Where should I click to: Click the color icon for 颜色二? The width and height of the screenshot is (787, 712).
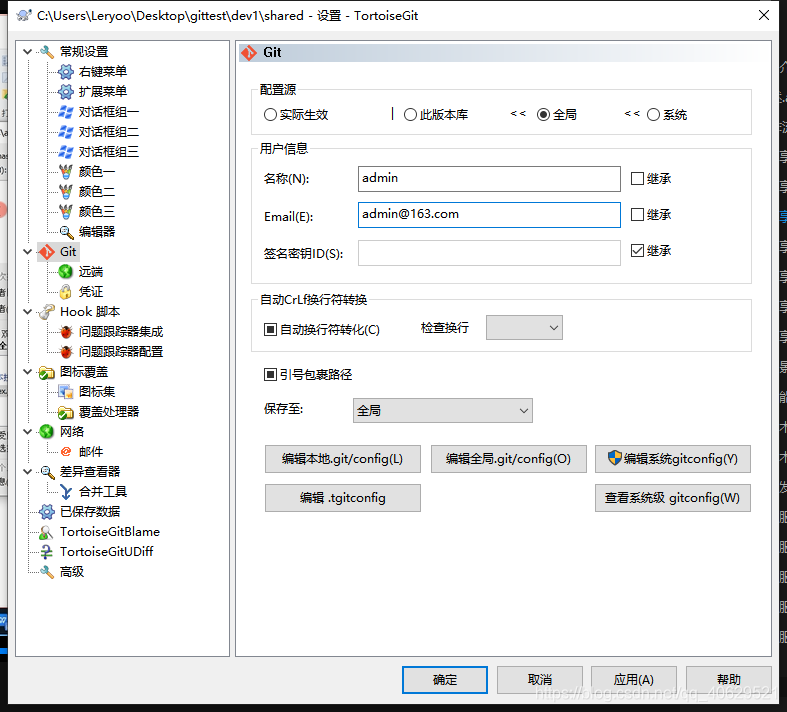click(x=66, y=192)
